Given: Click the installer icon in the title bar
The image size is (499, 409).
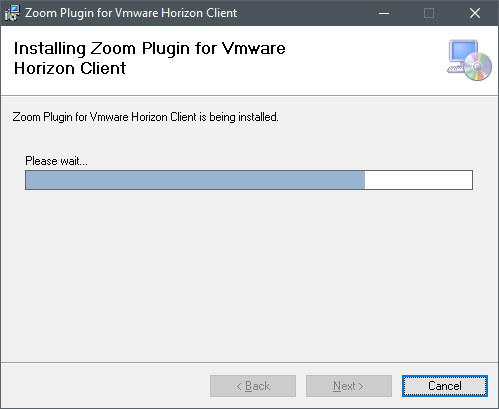Looking at the screenshot, I should coord(12,13).
